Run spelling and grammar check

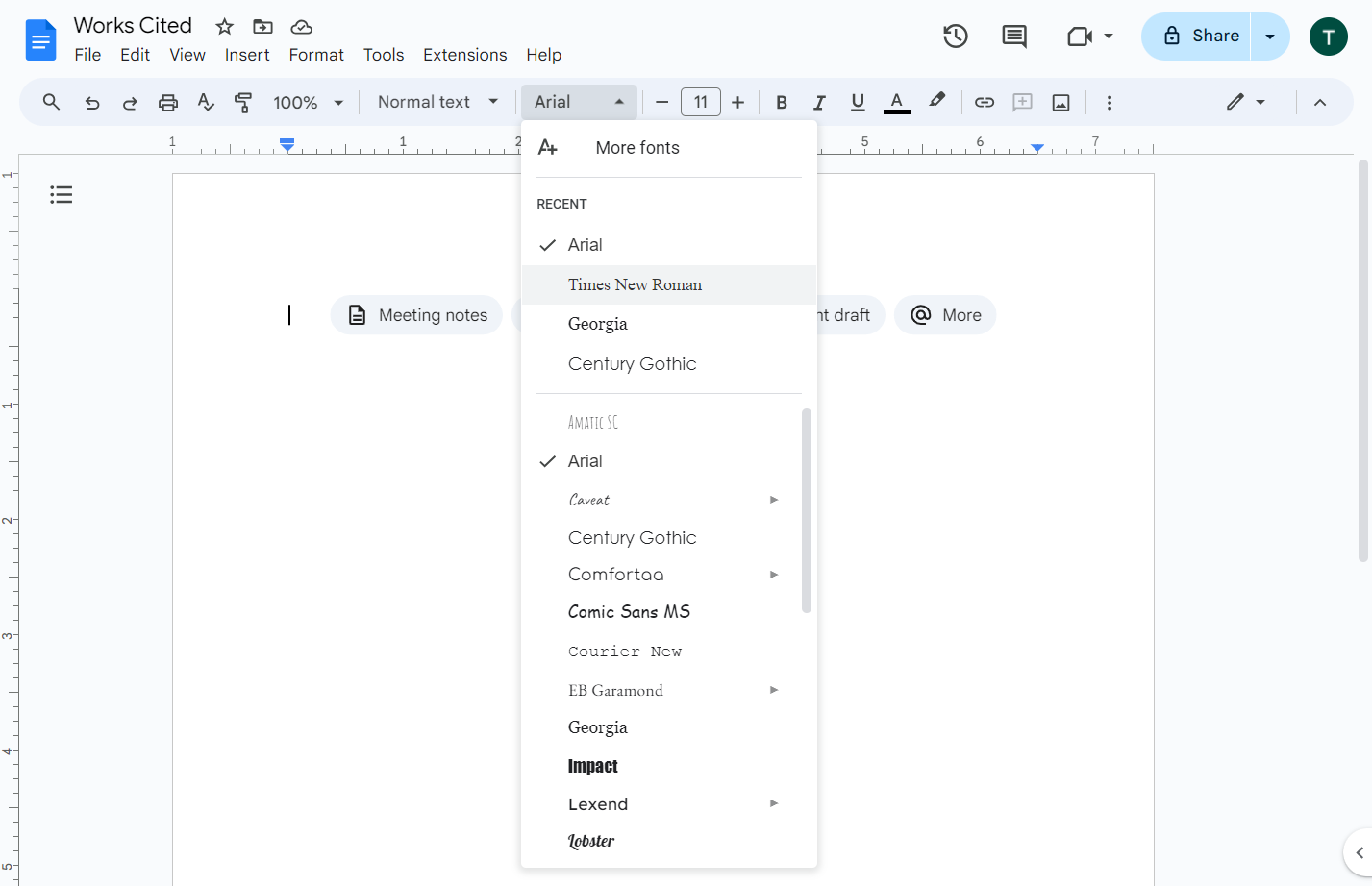coord(206,102)
